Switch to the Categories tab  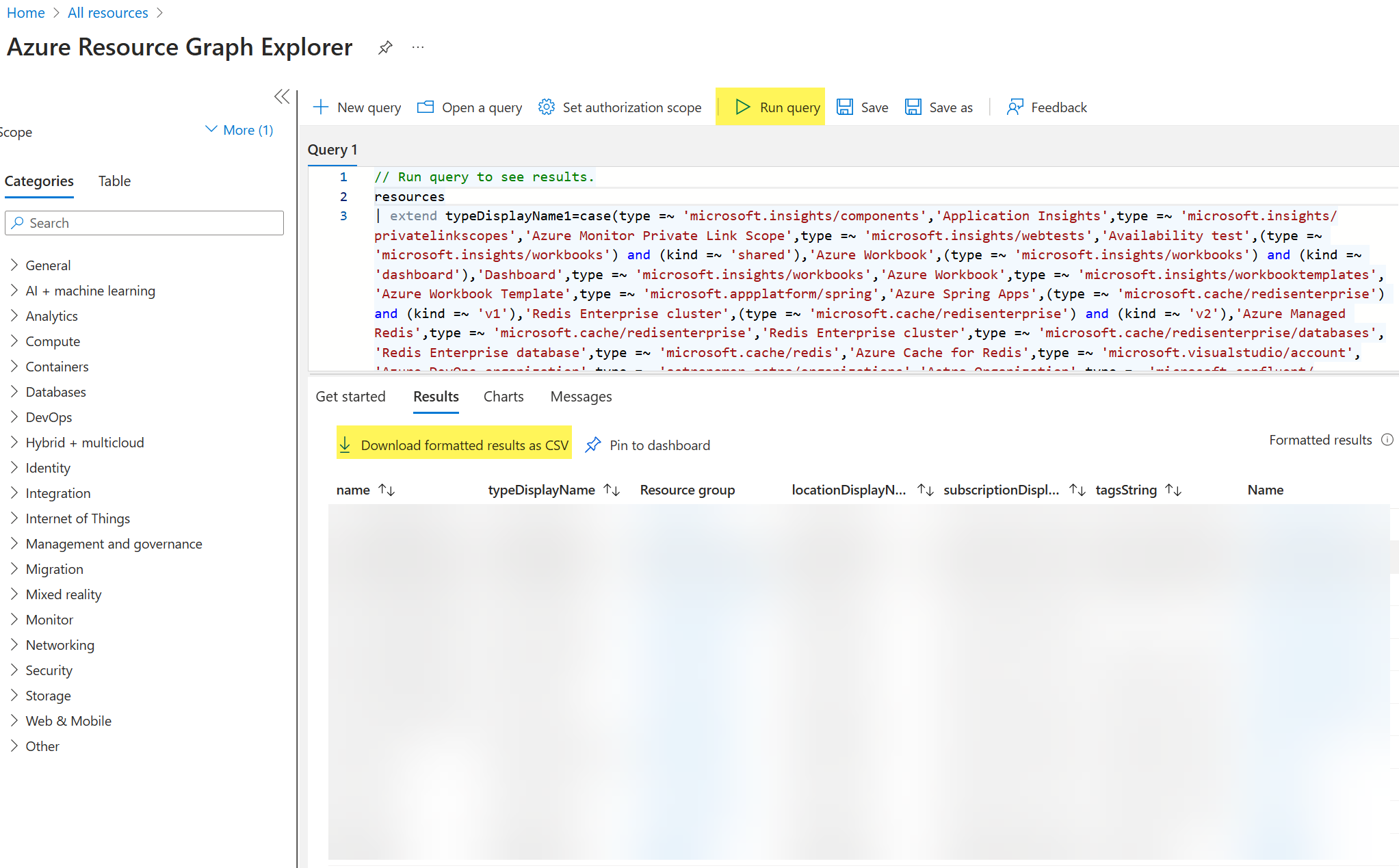click(39, 181)
